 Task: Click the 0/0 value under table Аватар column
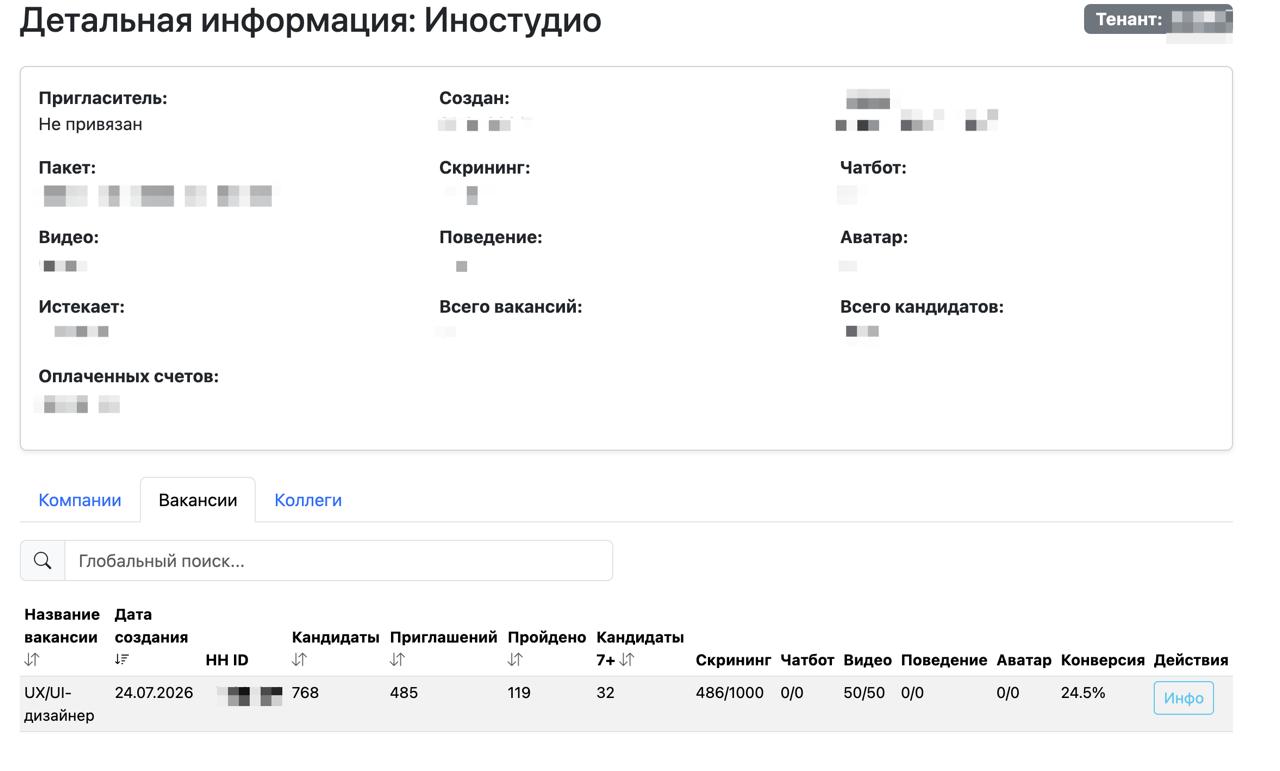coord(1008,692)
